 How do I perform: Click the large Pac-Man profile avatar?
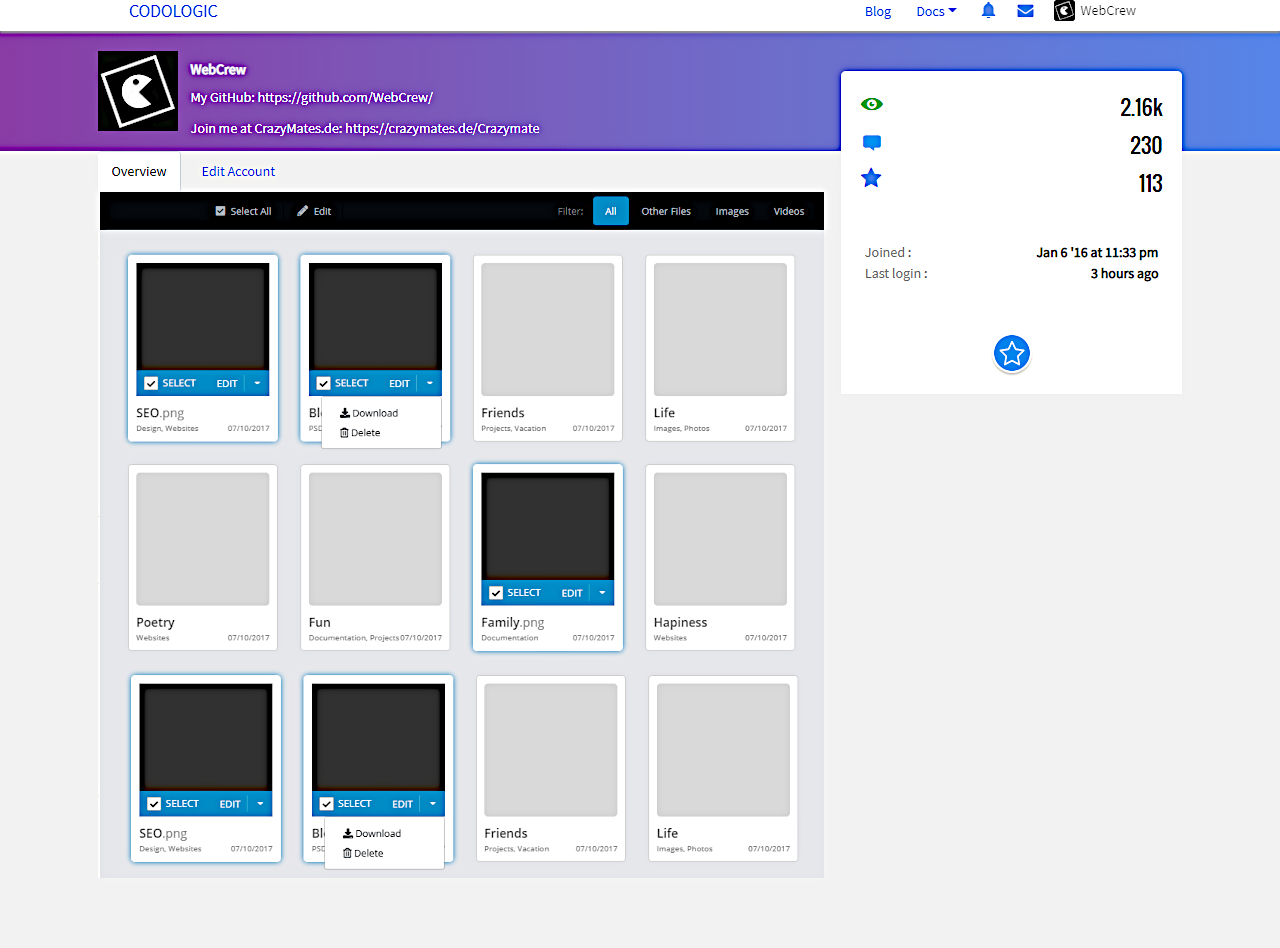(x=138, y=91)
